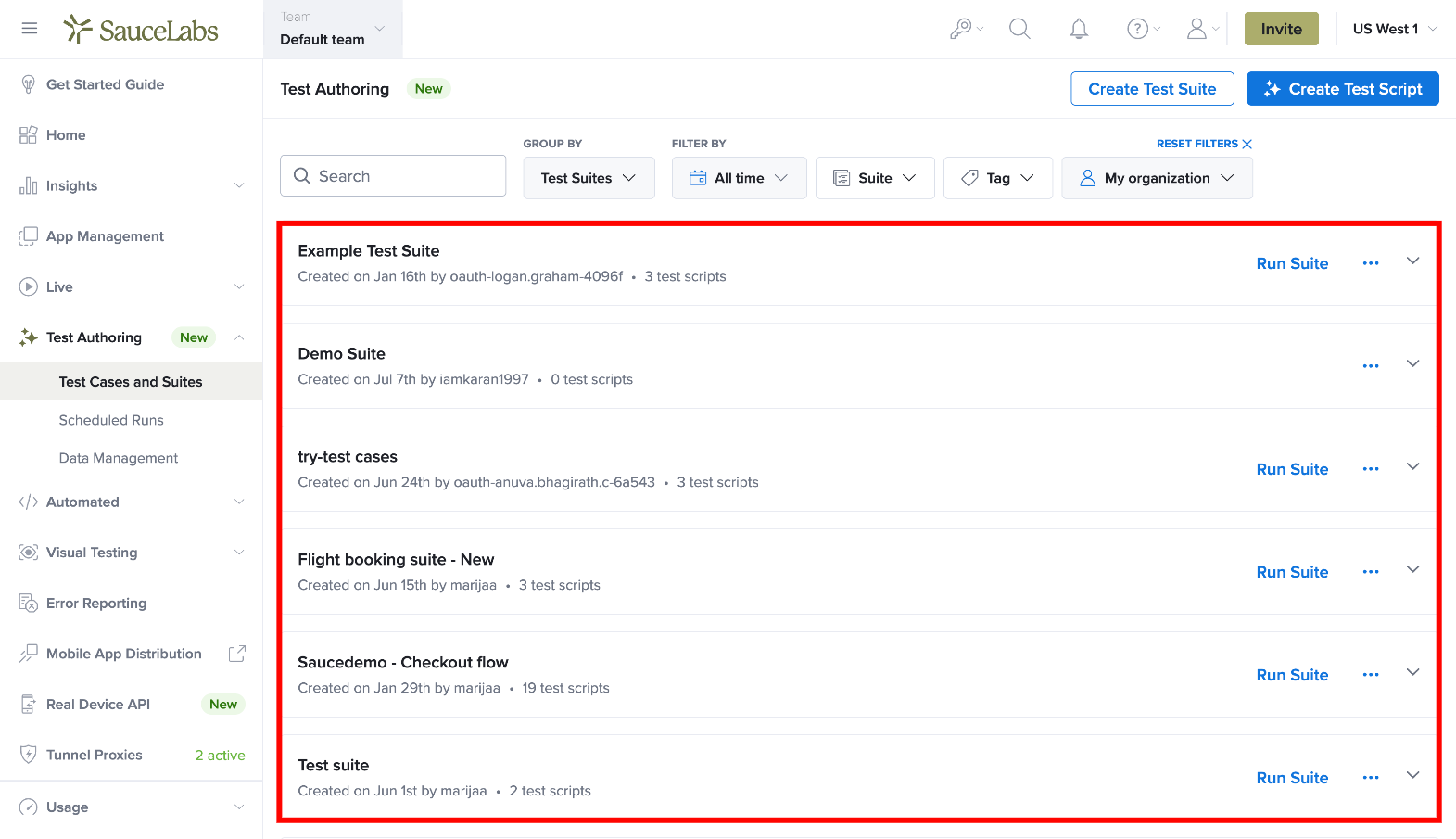Open the hamburger navigation menu

point(30,29)
